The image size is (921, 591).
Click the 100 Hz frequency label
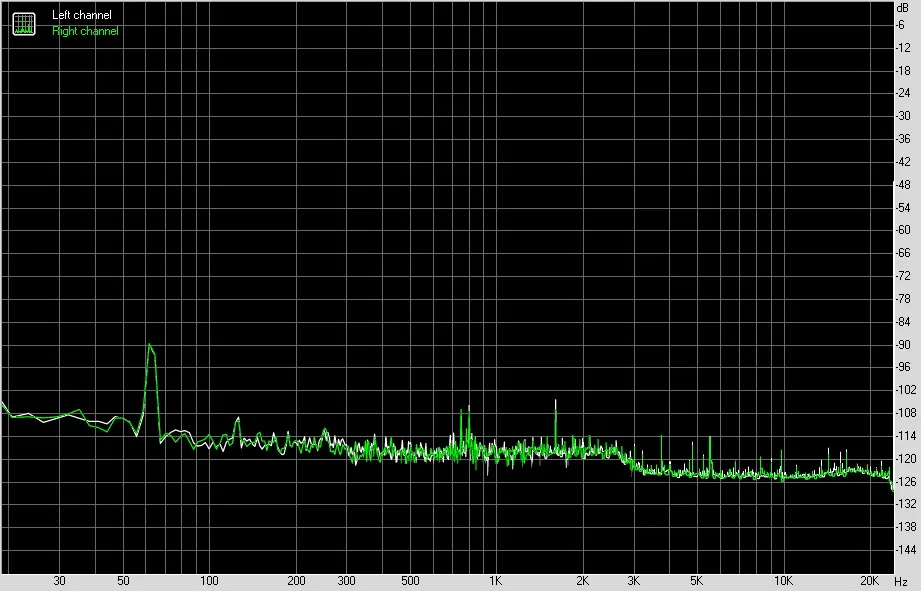209,581
